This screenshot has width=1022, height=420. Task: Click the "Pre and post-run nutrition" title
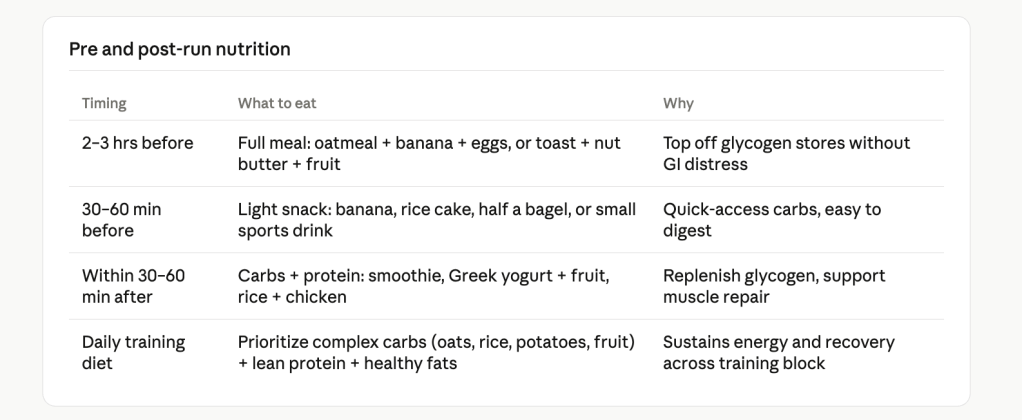click(x=179, y=49)
